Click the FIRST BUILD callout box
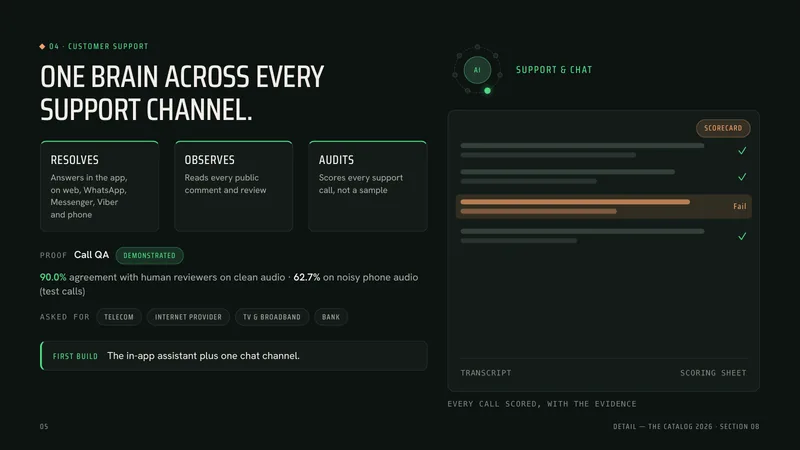Viewport: 800px width, 450px height. [x=234, y=356]
